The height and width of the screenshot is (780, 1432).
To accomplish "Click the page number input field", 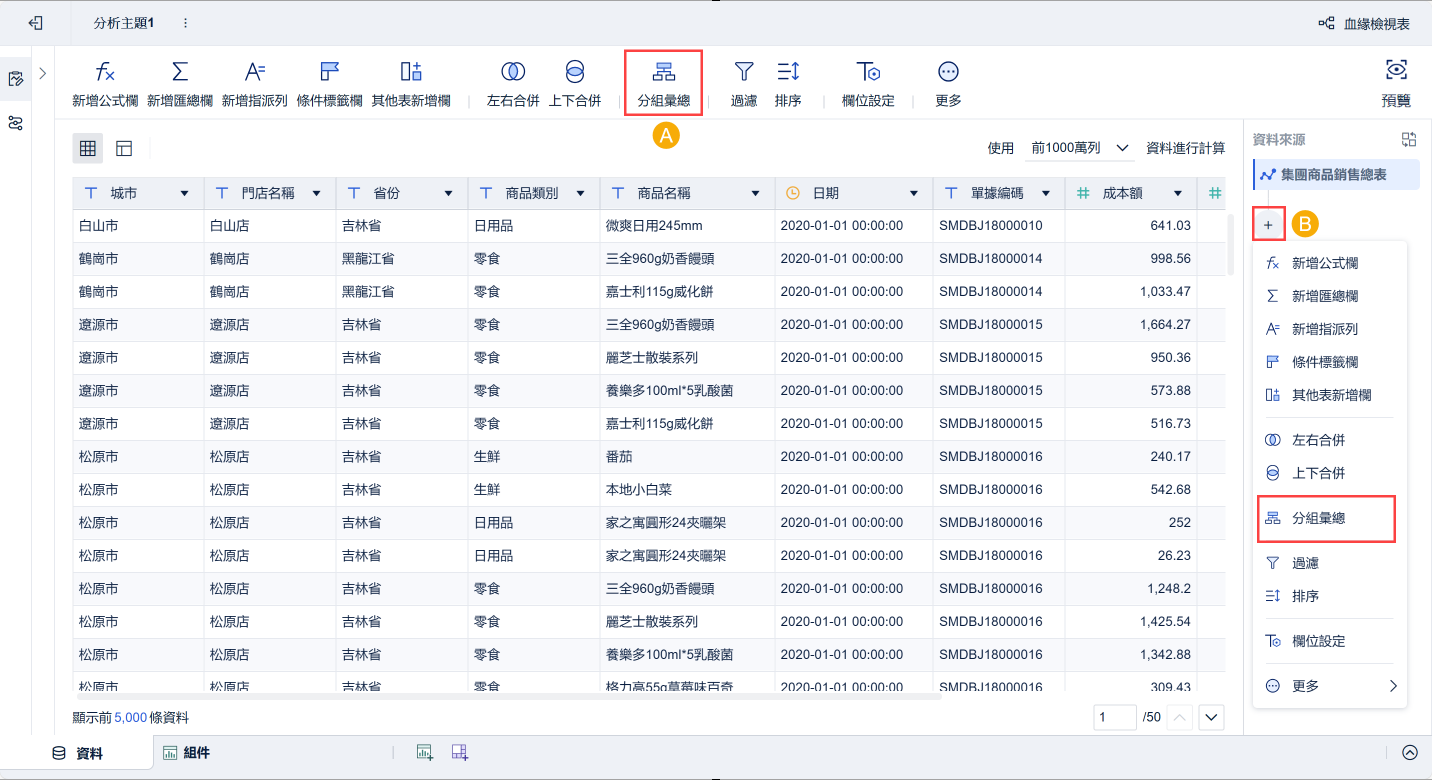I will [1114, 717].
